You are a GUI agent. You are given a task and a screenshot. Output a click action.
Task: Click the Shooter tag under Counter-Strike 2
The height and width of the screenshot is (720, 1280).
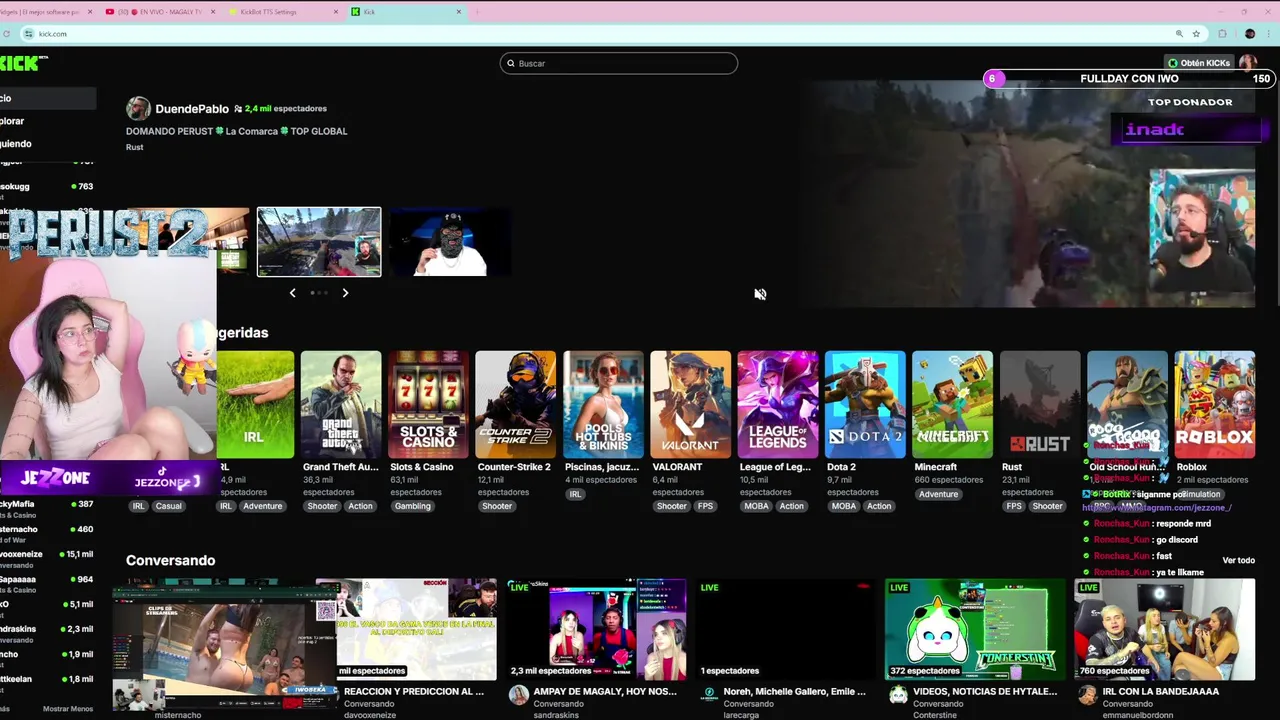tap(497, 506)
